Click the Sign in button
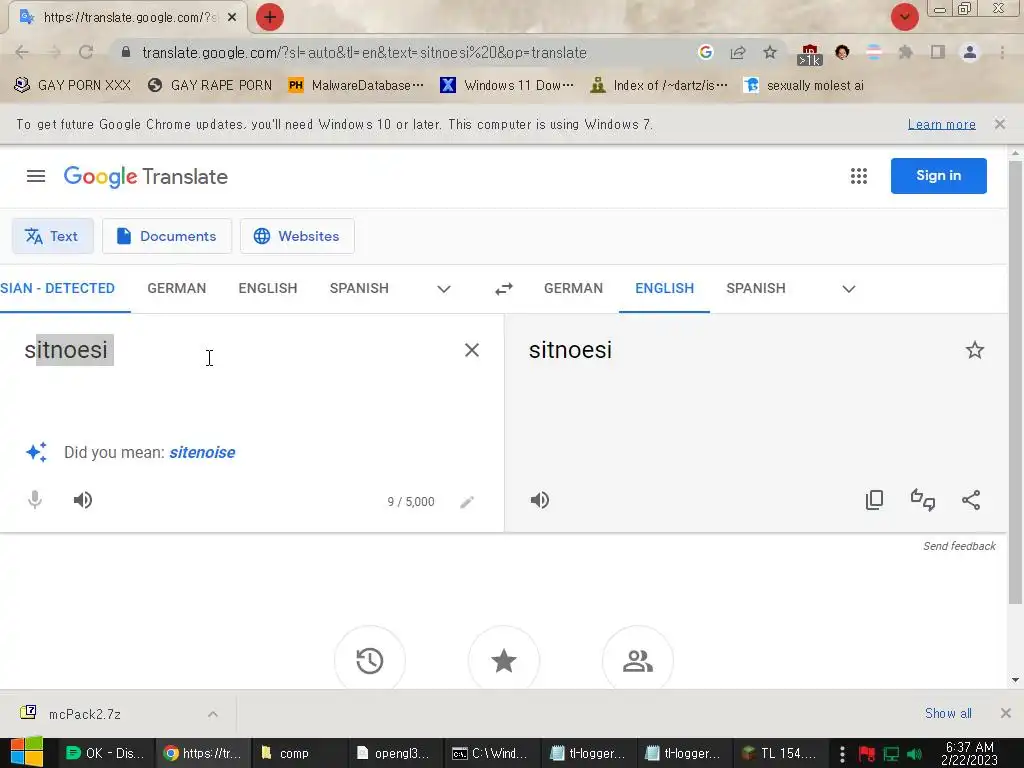The height and width of the screenshot is (768, 1024). click(x=938, y=176)
